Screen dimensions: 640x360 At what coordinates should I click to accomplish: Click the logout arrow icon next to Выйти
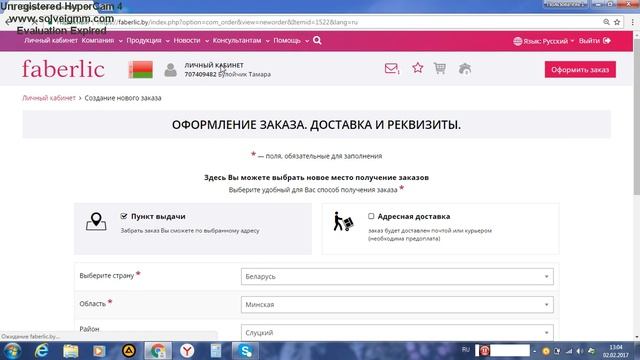(x=607, y=40)
